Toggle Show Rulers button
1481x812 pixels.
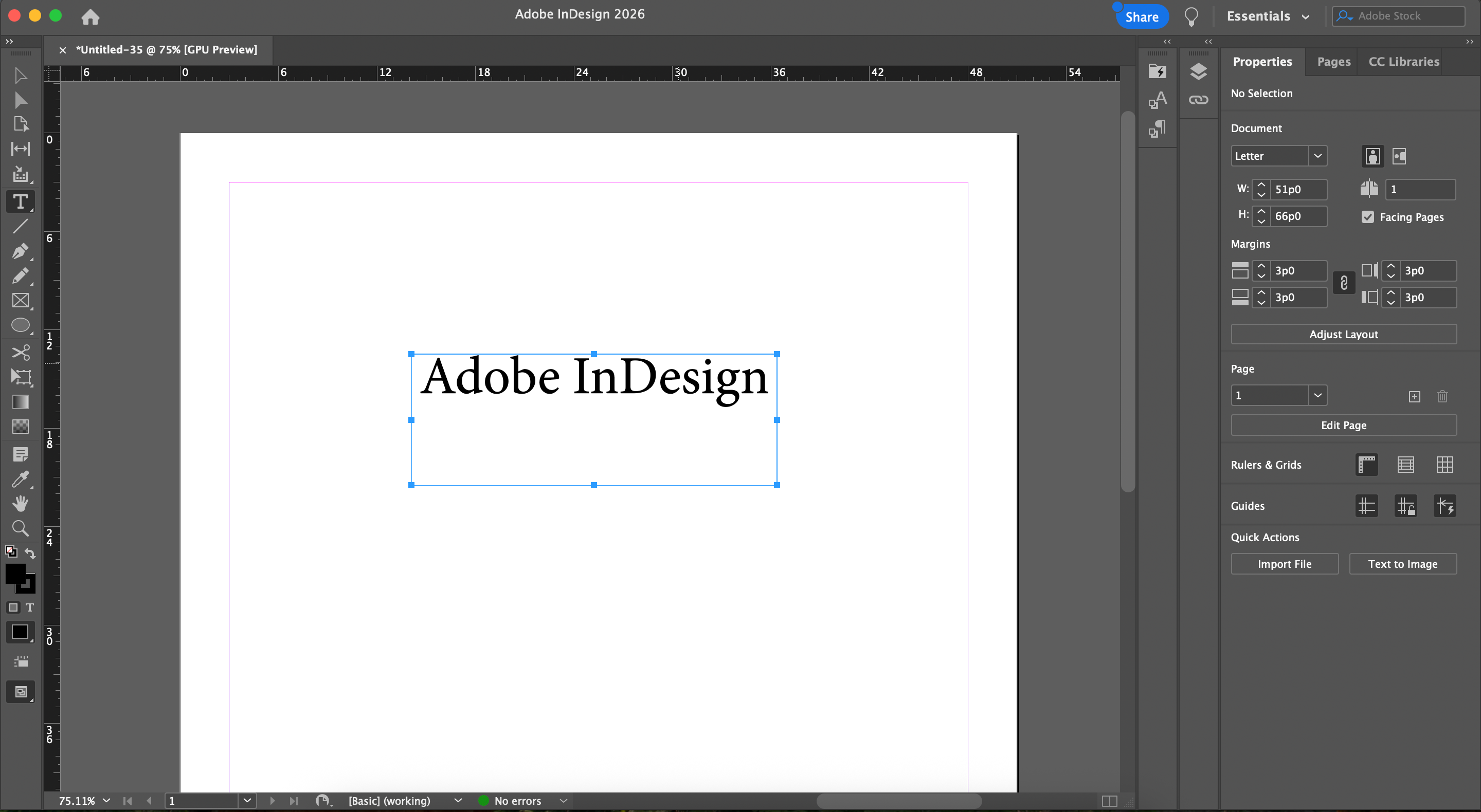point(1367,464)
